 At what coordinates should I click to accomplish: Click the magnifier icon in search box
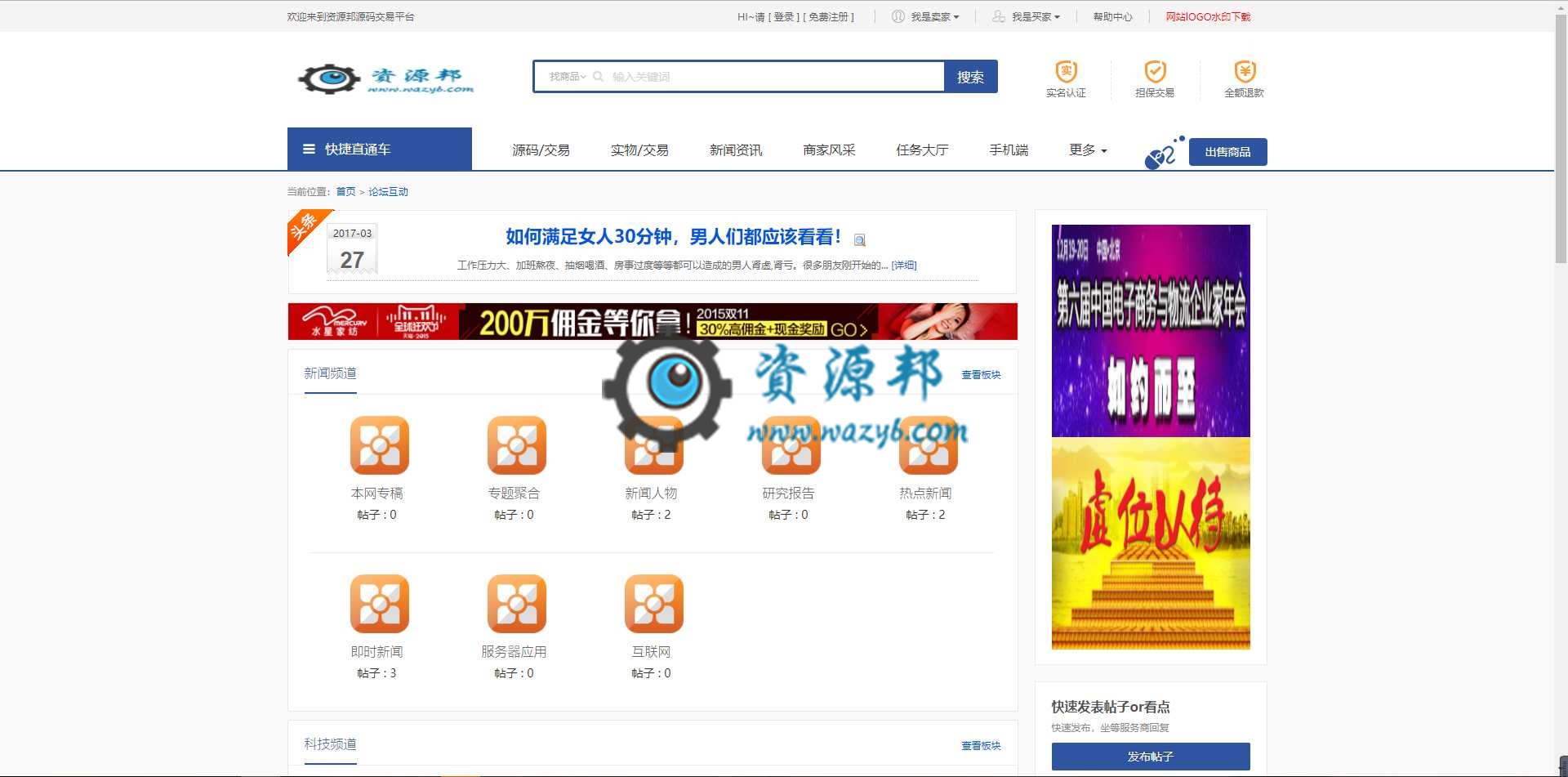pos(598,77)
